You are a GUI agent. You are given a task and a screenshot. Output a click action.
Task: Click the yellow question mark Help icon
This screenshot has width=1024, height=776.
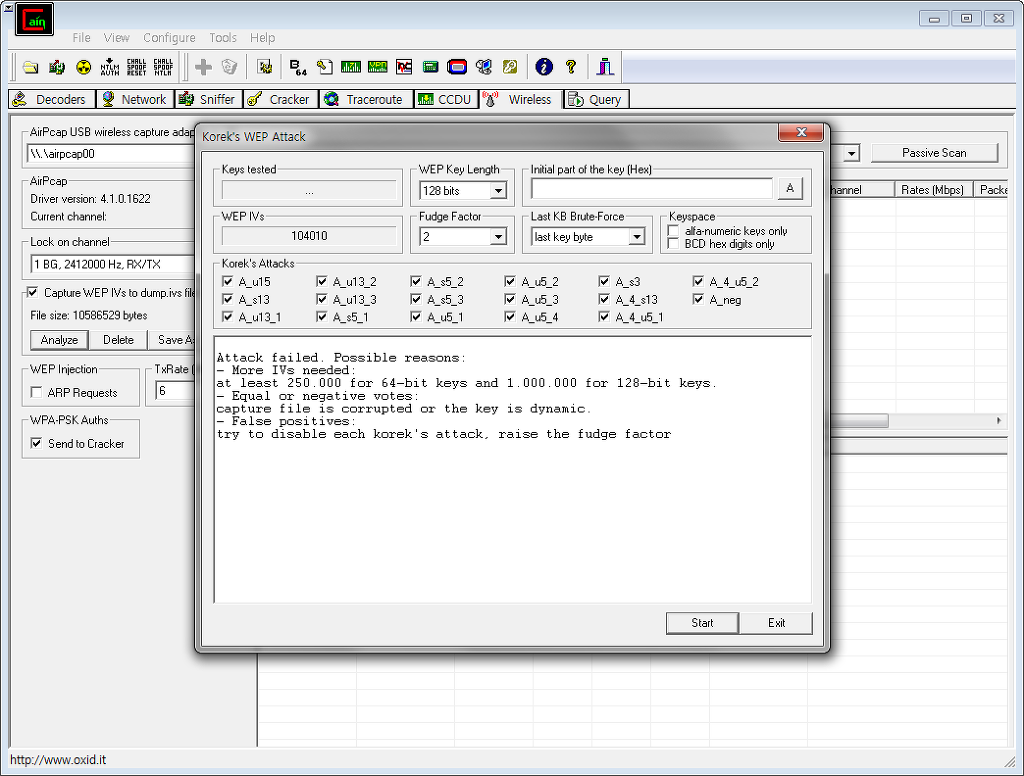pos(571,67)
